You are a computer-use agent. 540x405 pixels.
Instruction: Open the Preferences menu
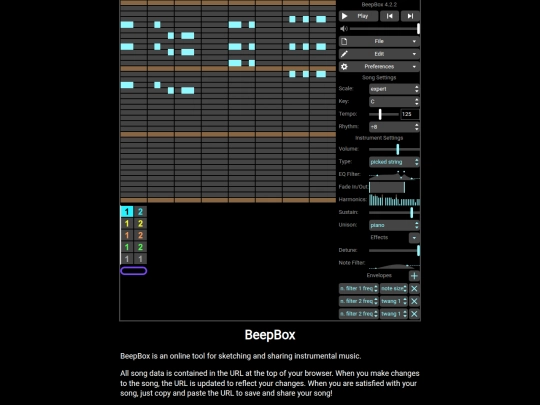point(379,66)
